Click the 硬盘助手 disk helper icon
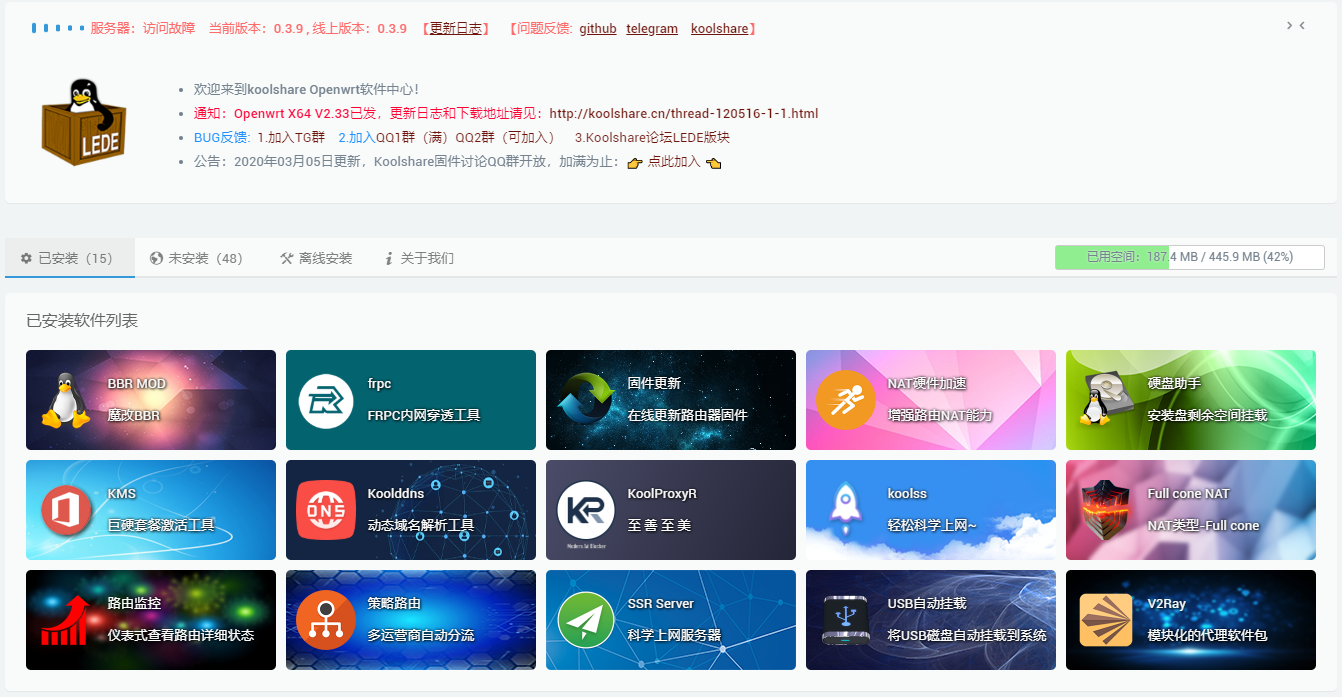This screenshot has width=1342, height=697. click(x=1106, y=399)
